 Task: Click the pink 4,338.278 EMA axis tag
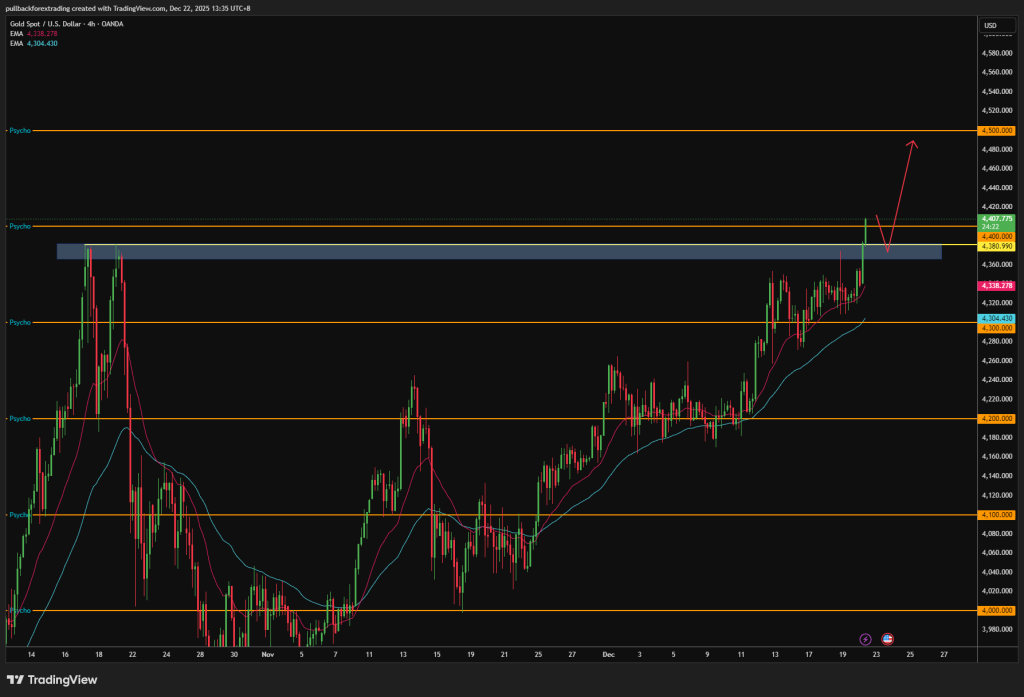pyautogui.click(x=998, y=286)
